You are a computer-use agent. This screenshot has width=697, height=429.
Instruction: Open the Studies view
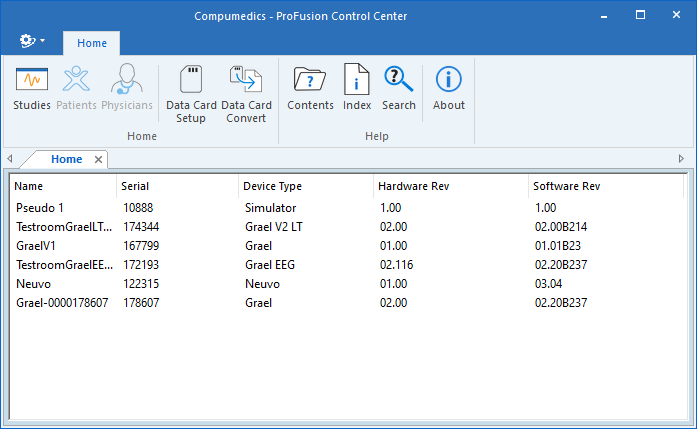coord(32,88)
